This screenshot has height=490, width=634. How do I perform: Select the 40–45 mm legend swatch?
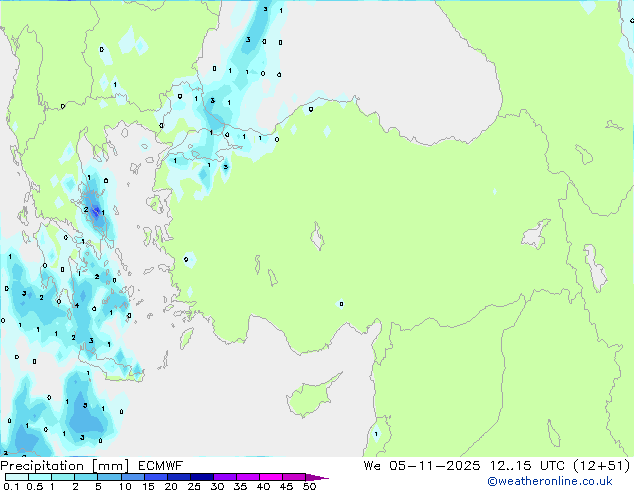click(x=271, y=477)
